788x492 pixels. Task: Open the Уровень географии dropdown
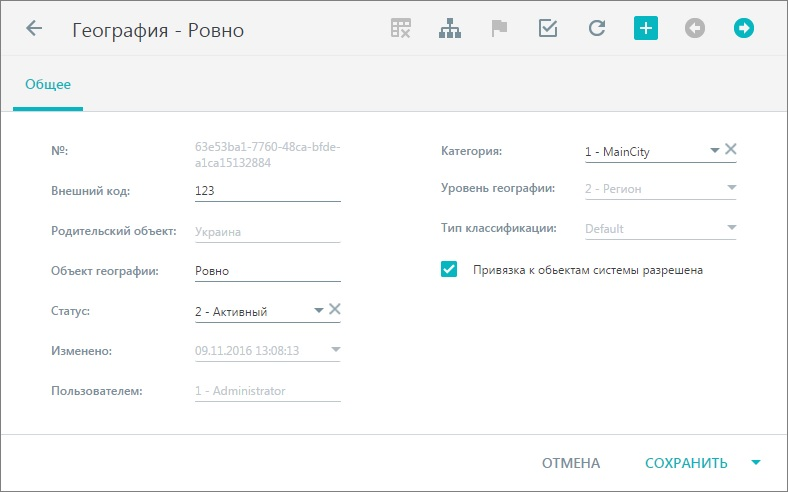(660, 189)
